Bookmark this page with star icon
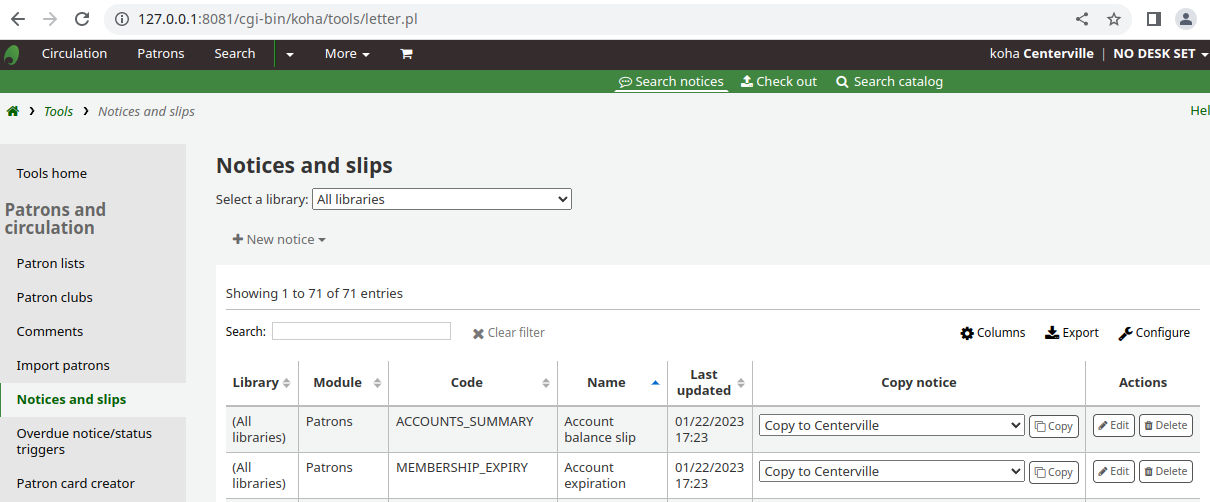 pos(1114,19)
